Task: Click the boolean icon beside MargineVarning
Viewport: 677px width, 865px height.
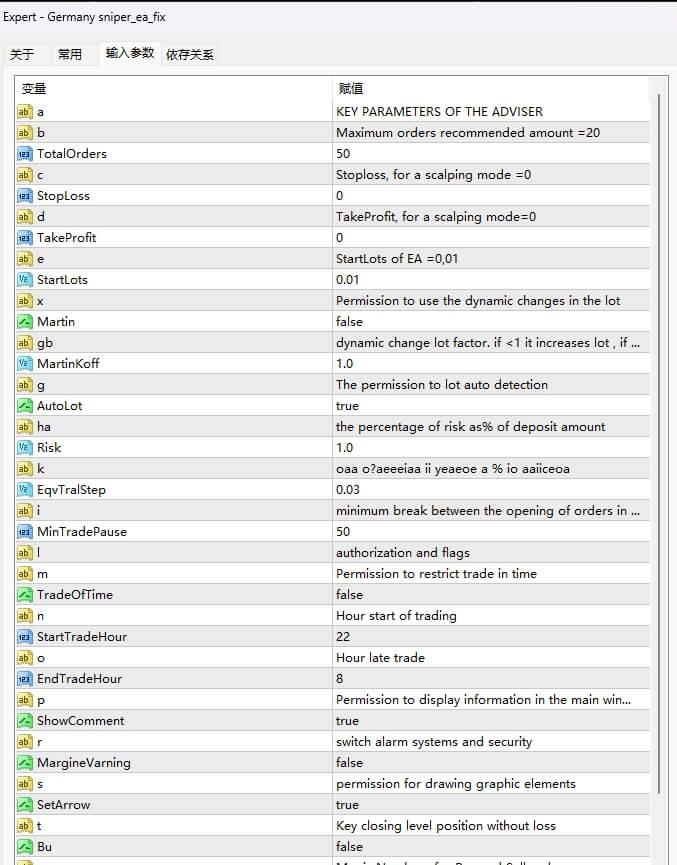Action: click(x=25, y=763)
